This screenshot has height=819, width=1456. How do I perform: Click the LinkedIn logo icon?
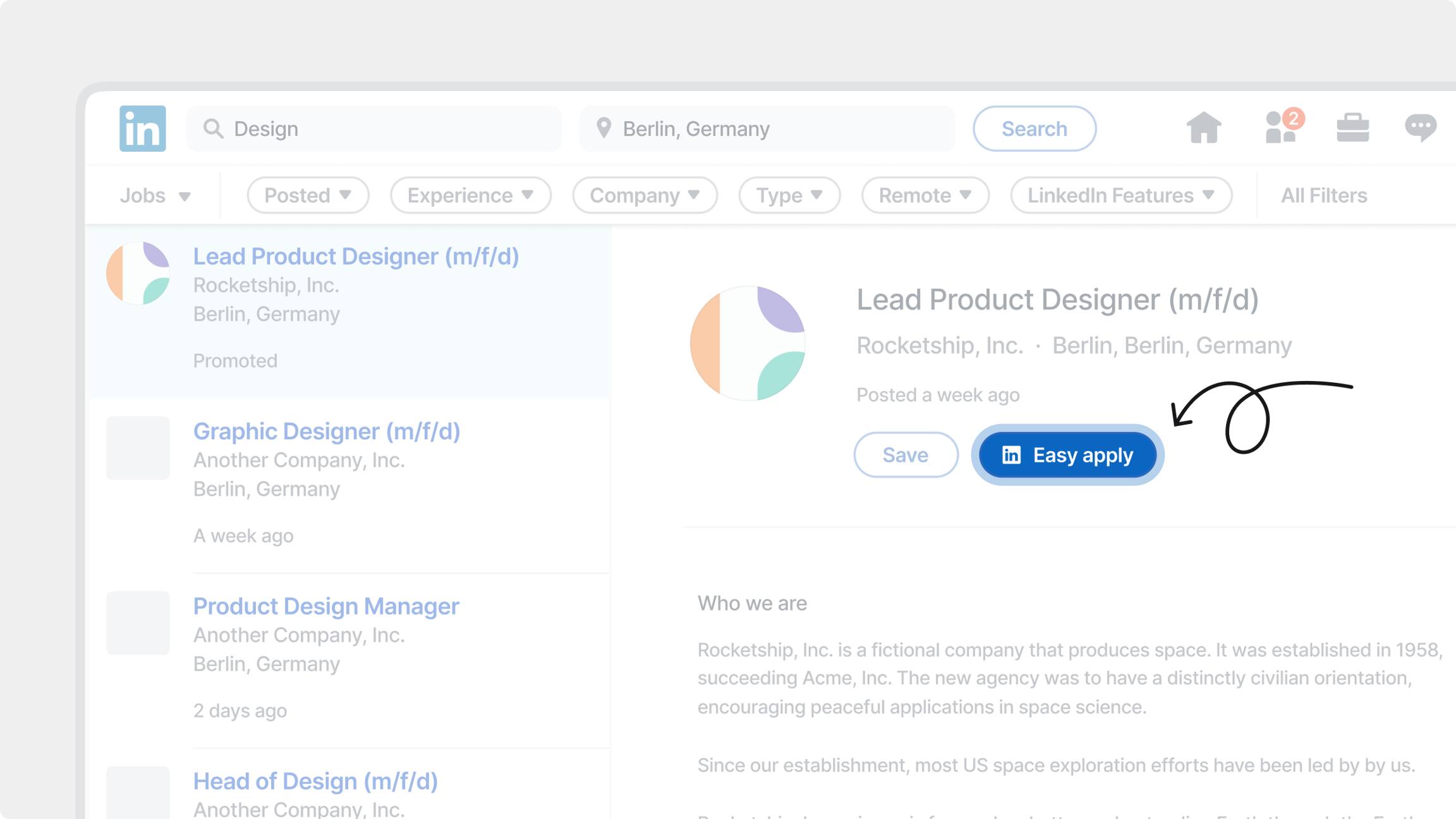coord(142,128)
